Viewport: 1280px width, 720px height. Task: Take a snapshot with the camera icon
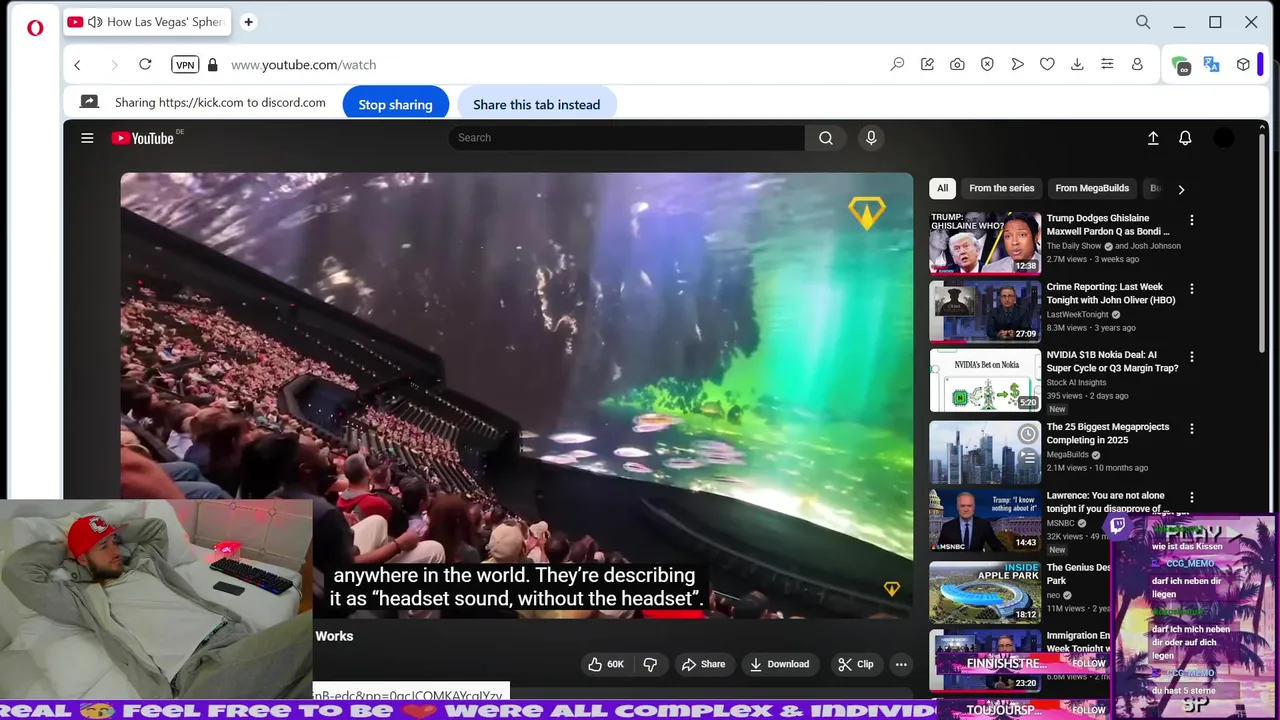pos(957,64)
